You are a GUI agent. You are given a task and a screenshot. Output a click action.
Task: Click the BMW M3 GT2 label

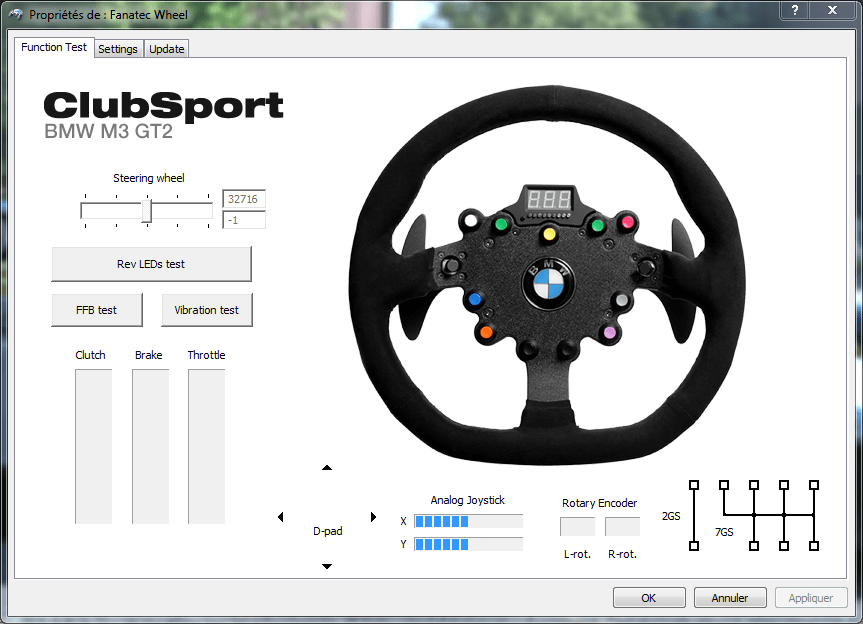[x=108, y=132]
